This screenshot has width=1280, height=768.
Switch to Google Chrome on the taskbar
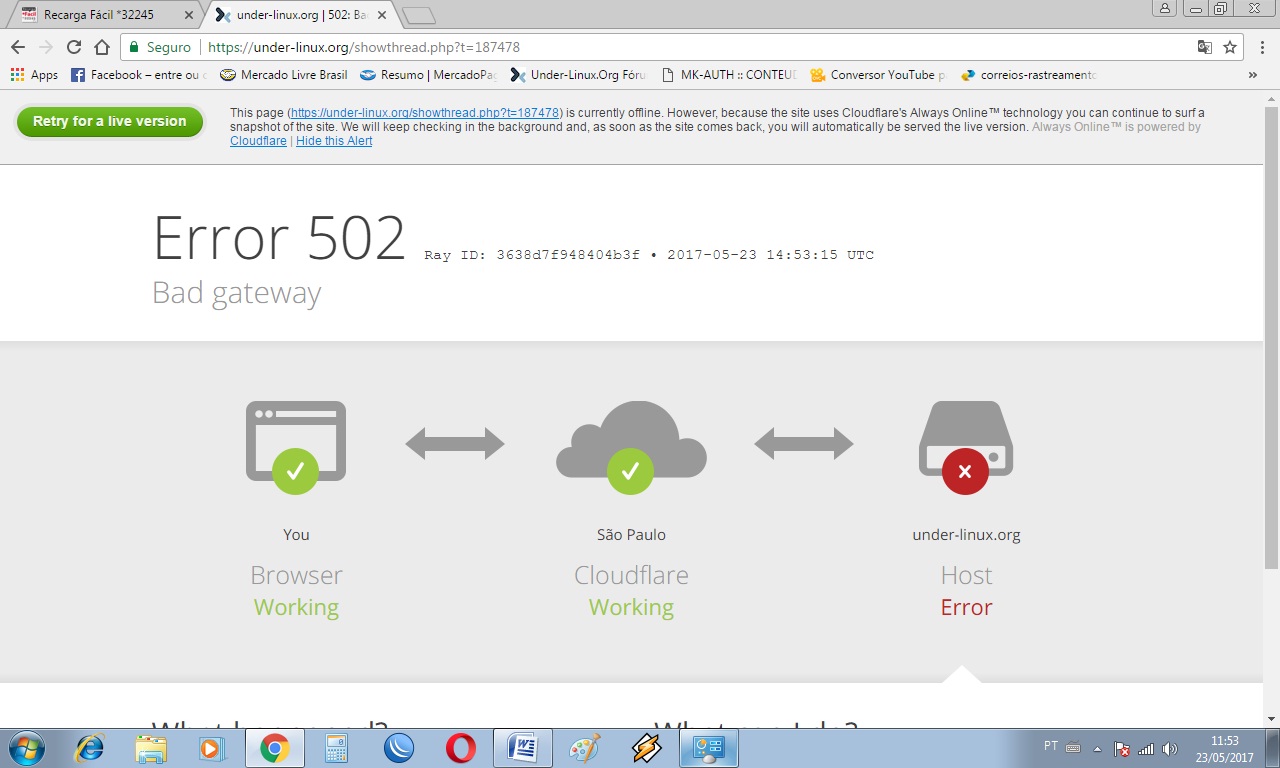coord(274,748)
